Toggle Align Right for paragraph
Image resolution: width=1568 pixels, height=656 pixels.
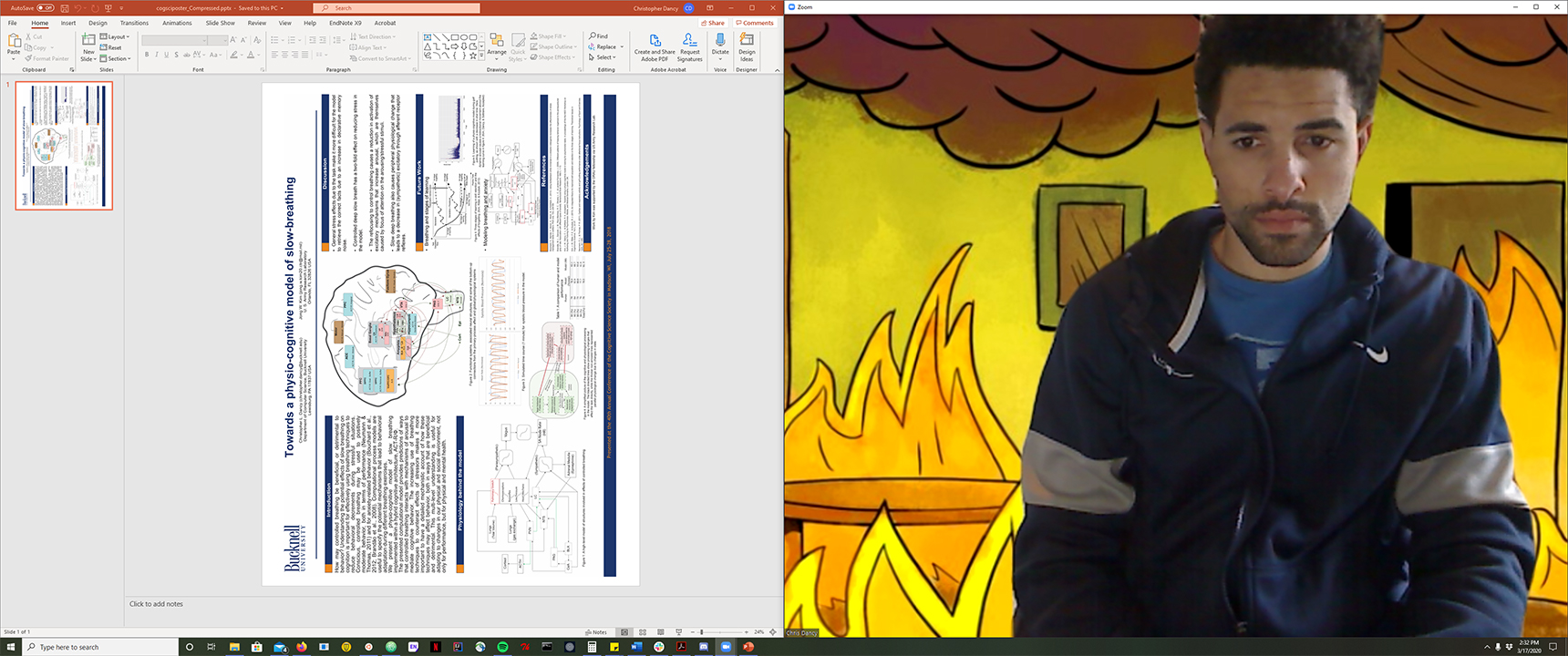point(296,55)
